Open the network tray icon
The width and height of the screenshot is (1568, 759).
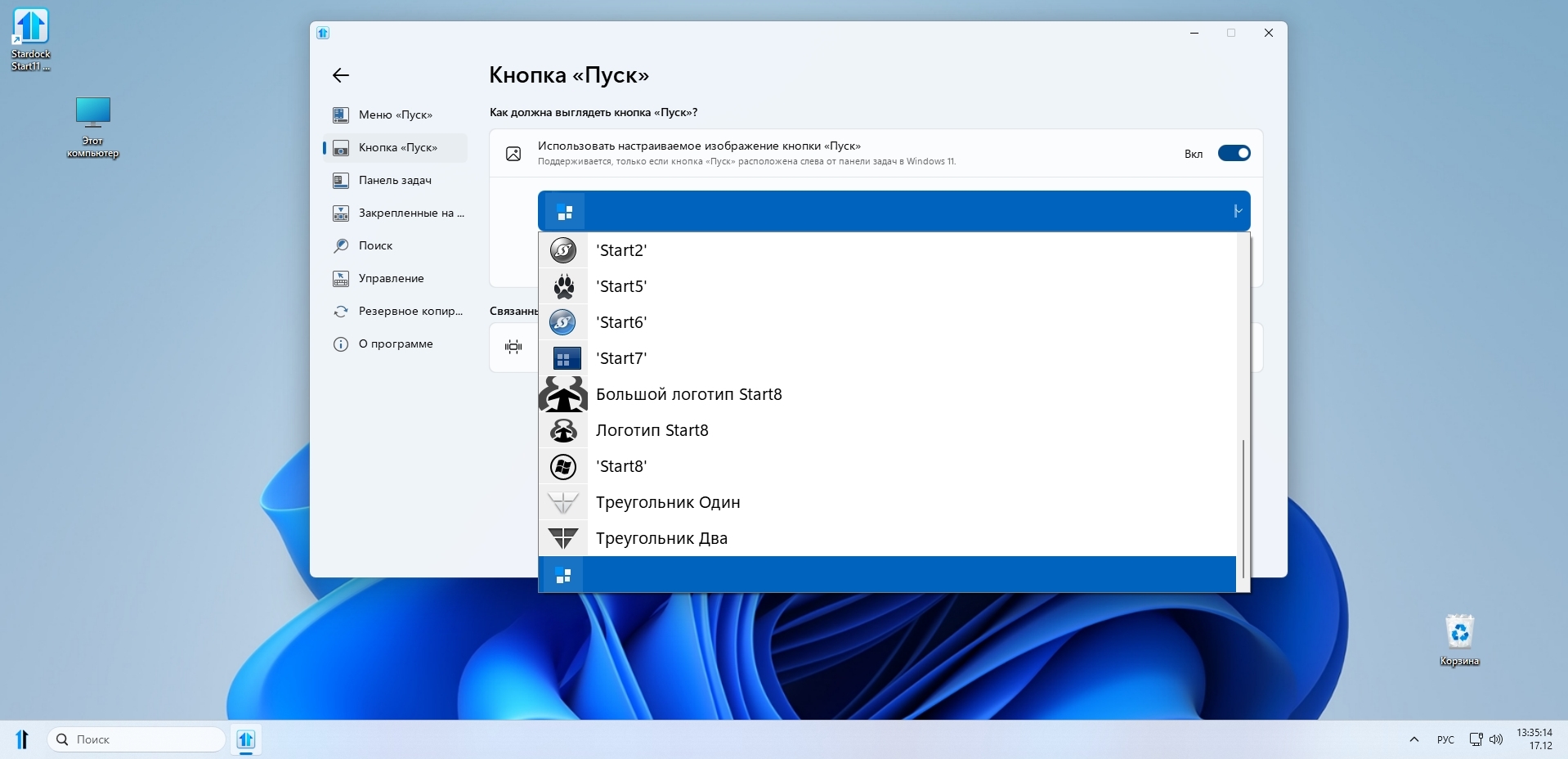[x=1476, y=739]
